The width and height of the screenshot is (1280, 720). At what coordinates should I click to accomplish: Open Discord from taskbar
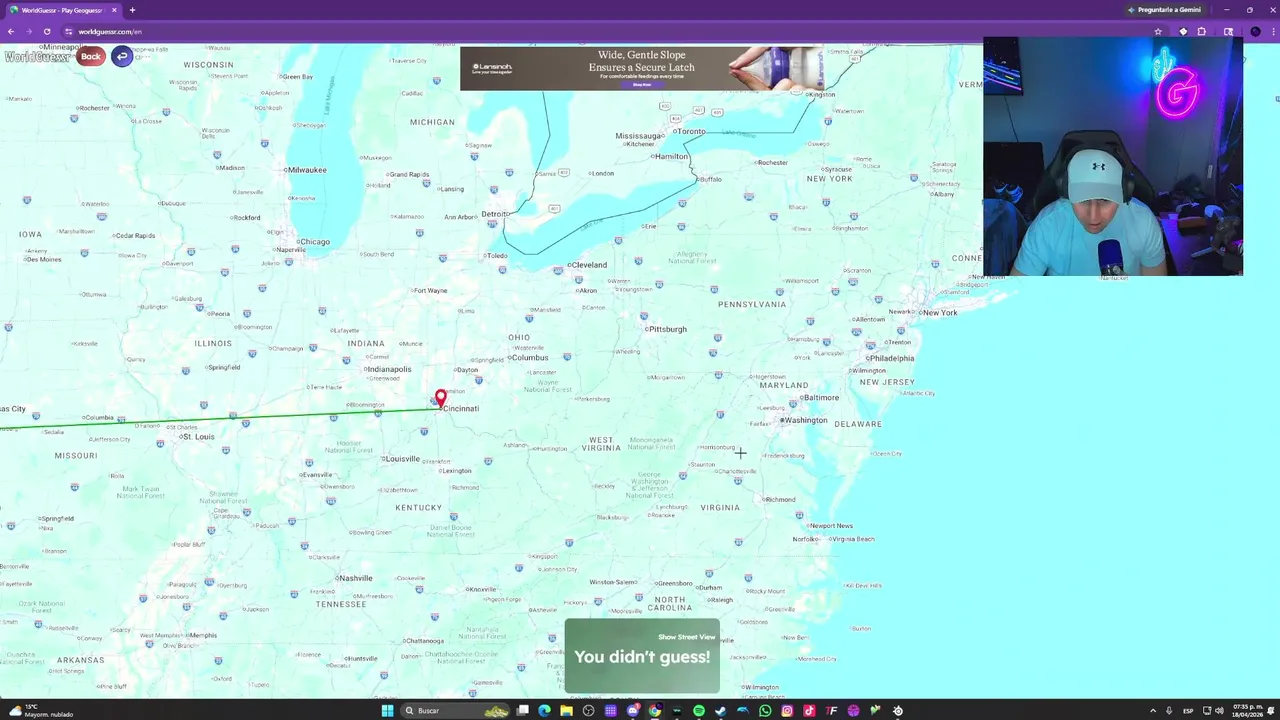(x=632, y=711)
